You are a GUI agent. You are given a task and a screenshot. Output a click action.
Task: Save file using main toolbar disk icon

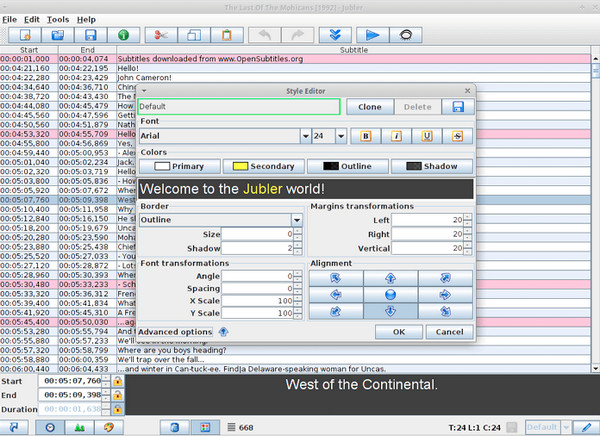(x=91, y=35)
